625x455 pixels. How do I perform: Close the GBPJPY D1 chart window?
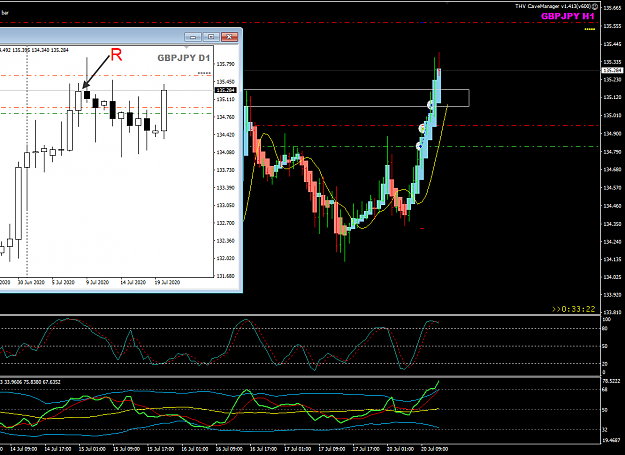click(x=230, y=37)
